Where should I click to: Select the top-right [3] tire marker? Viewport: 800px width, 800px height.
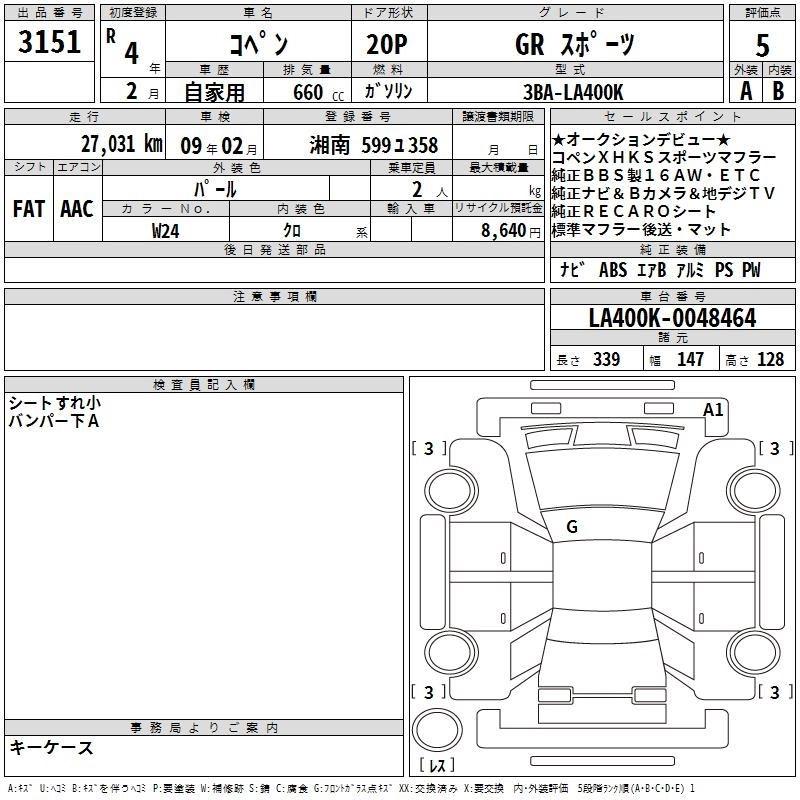click(x=774, y=449)
